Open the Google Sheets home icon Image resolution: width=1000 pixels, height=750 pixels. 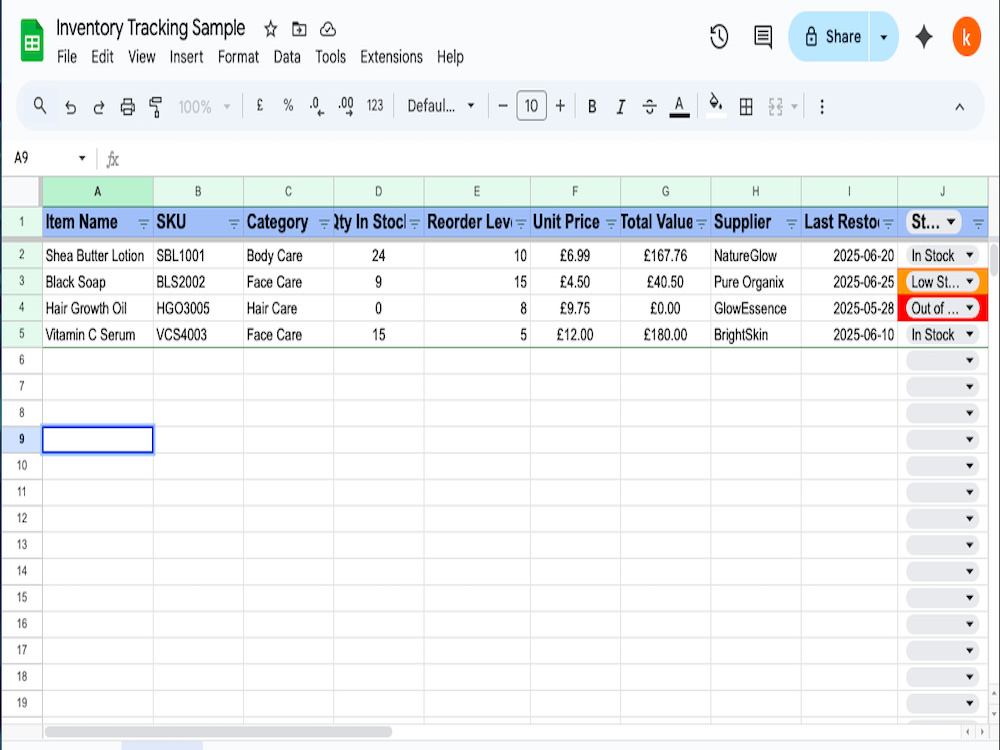32,41
